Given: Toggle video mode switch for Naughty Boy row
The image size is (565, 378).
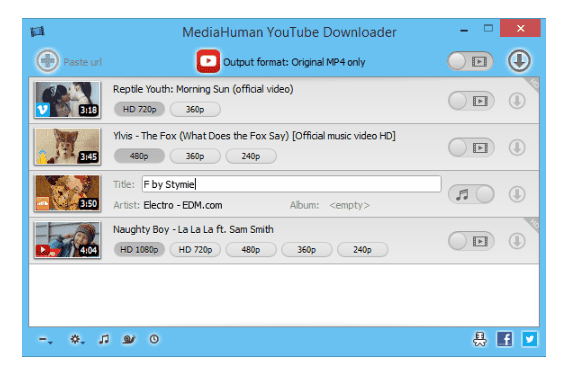Looking at the screenshot, I should pos(471,241).
